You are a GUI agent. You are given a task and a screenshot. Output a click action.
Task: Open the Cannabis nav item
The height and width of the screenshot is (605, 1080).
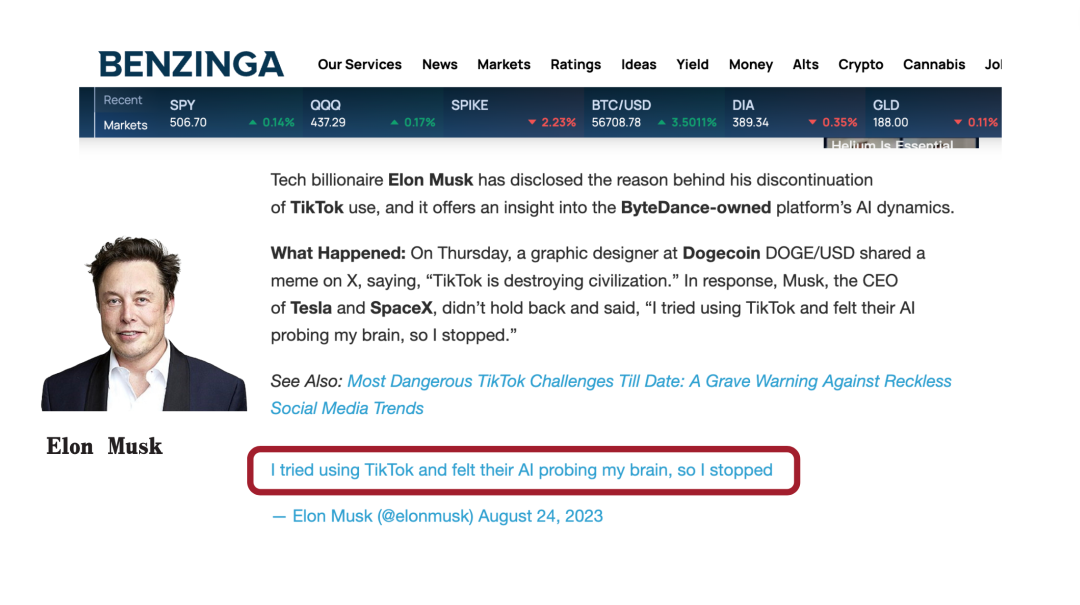point(934,64)
